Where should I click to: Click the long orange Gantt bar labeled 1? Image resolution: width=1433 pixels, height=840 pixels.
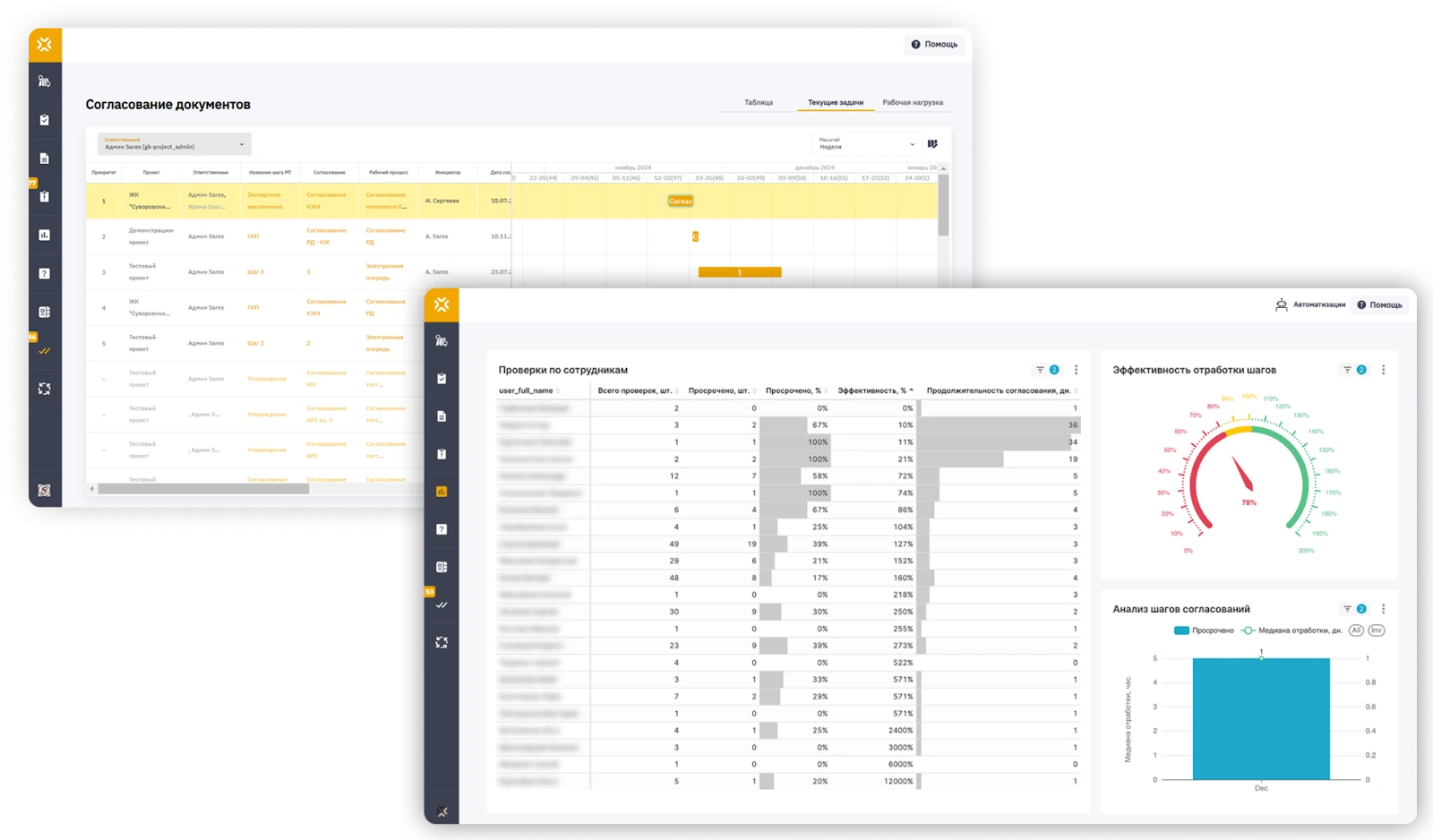pos(740,272)
